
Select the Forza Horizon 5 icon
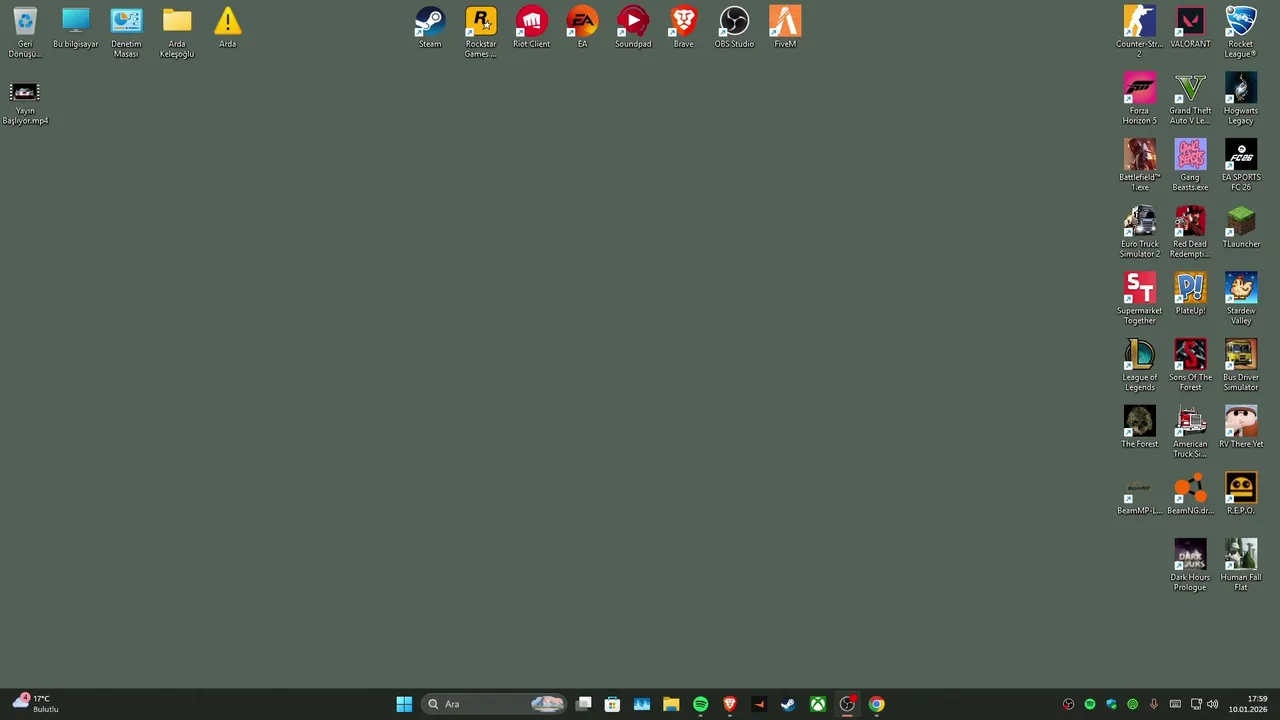click(x=1139, y=99)
